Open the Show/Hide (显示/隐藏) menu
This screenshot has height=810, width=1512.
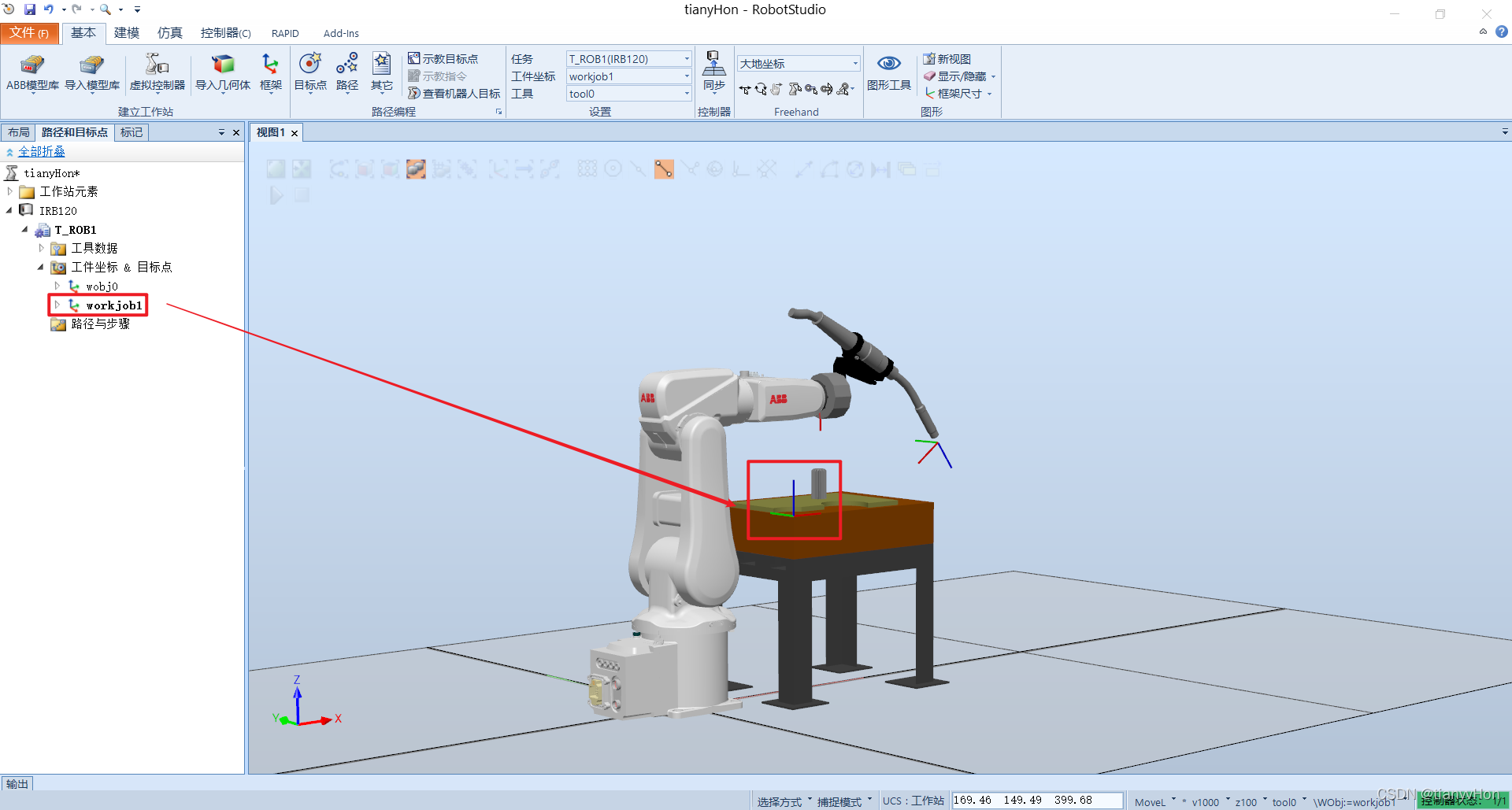[959, 76]
